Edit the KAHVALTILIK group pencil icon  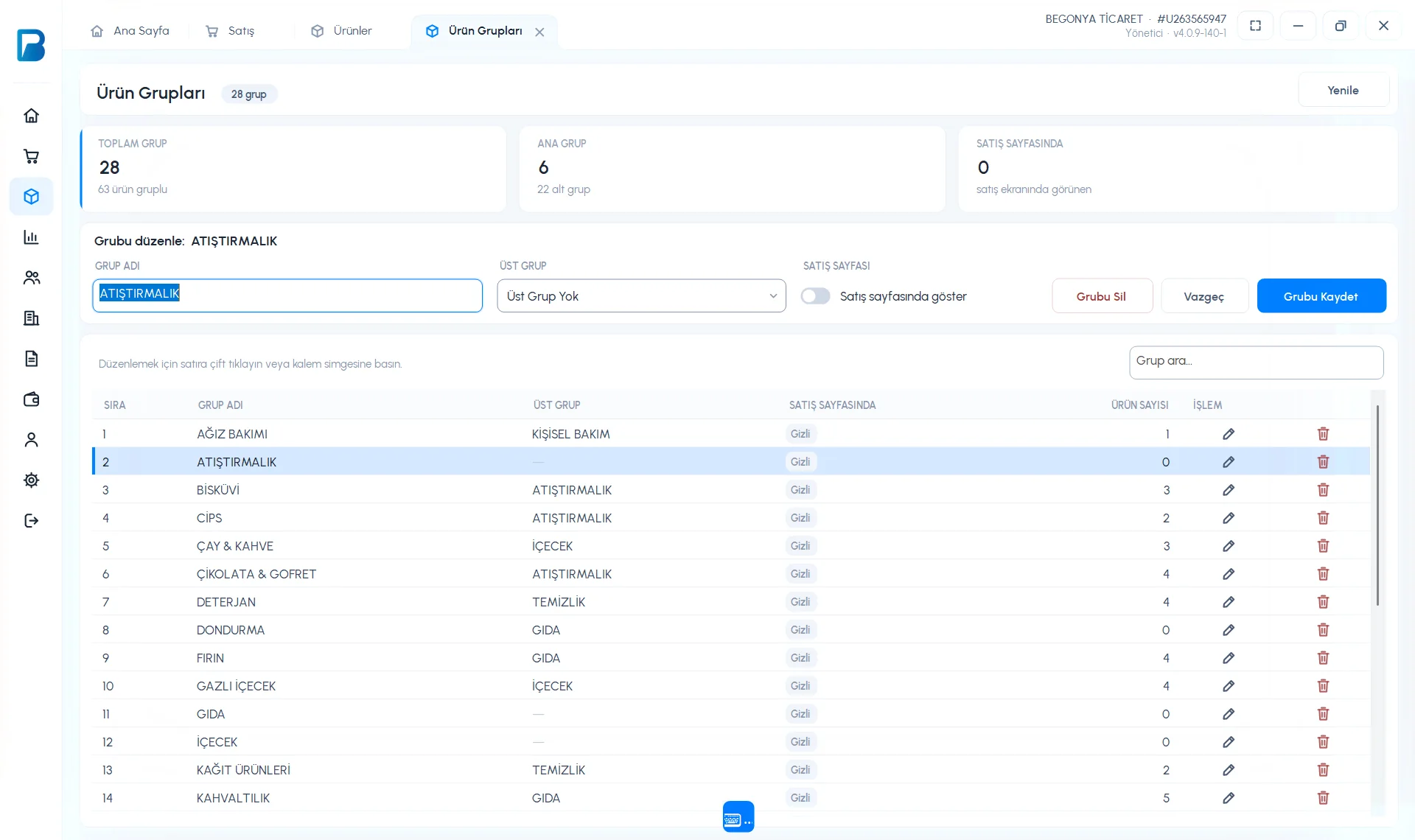click(1229, 798)
